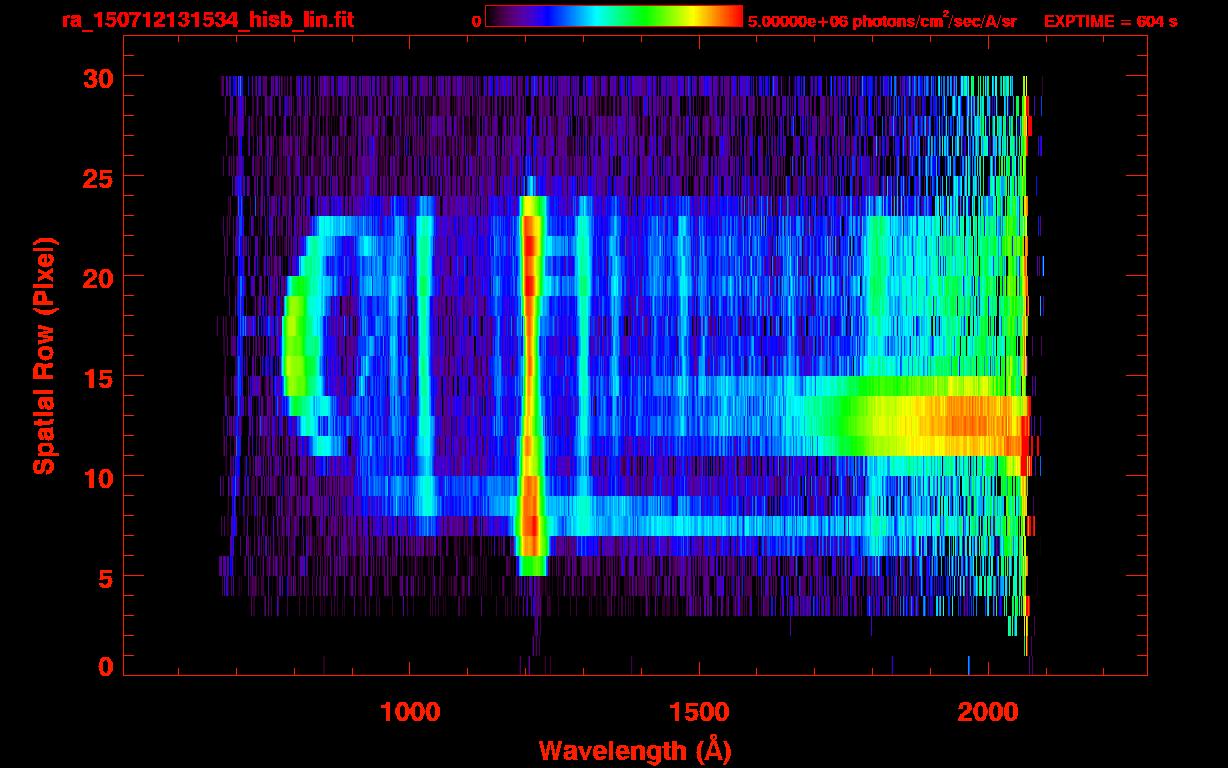
Task: Click the x-axis tick label 1500
Action: coord(699,712)
